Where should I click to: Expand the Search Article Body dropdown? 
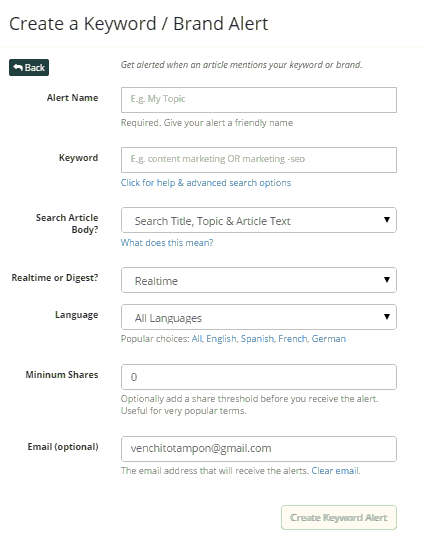[259, 220]
